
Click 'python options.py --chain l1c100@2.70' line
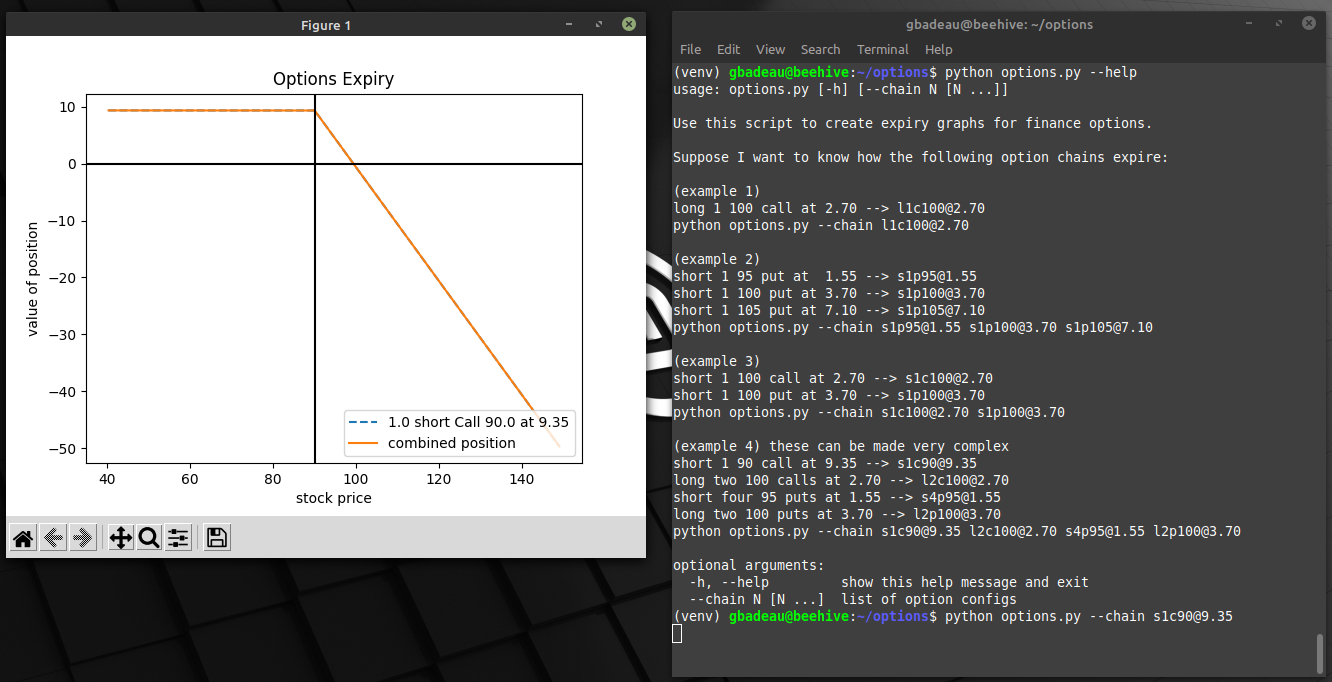click(821, 225)
